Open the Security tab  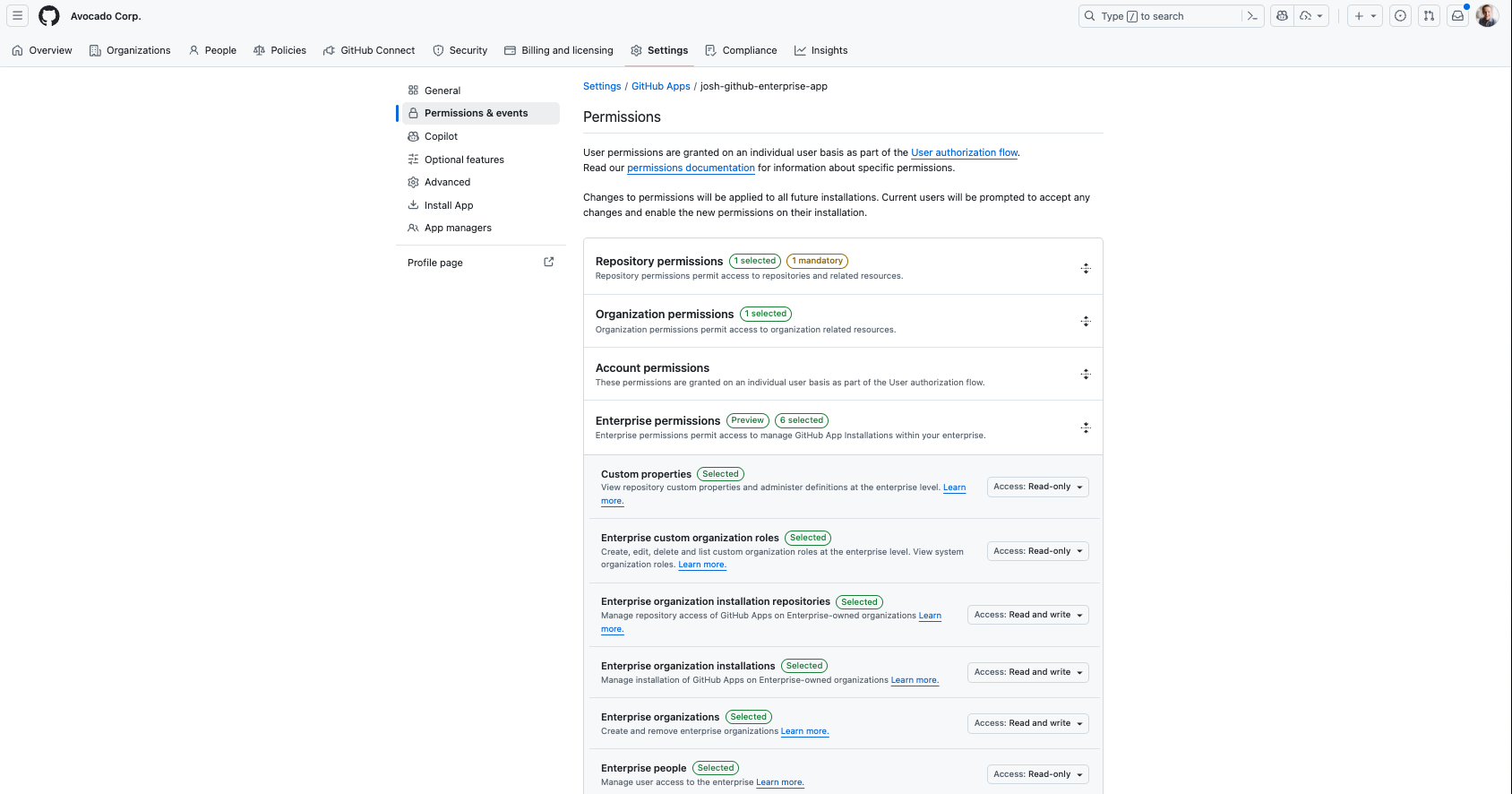pyautogui.click(x=460, y=50)
